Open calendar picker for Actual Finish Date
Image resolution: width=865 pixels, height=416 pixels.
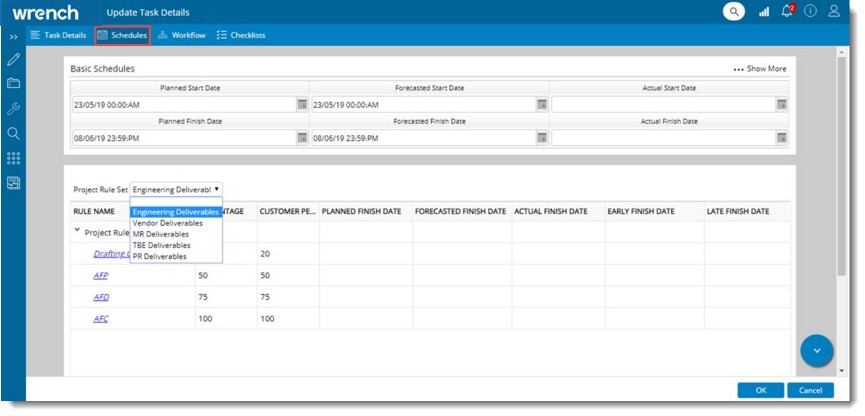(x=781, y=138)
